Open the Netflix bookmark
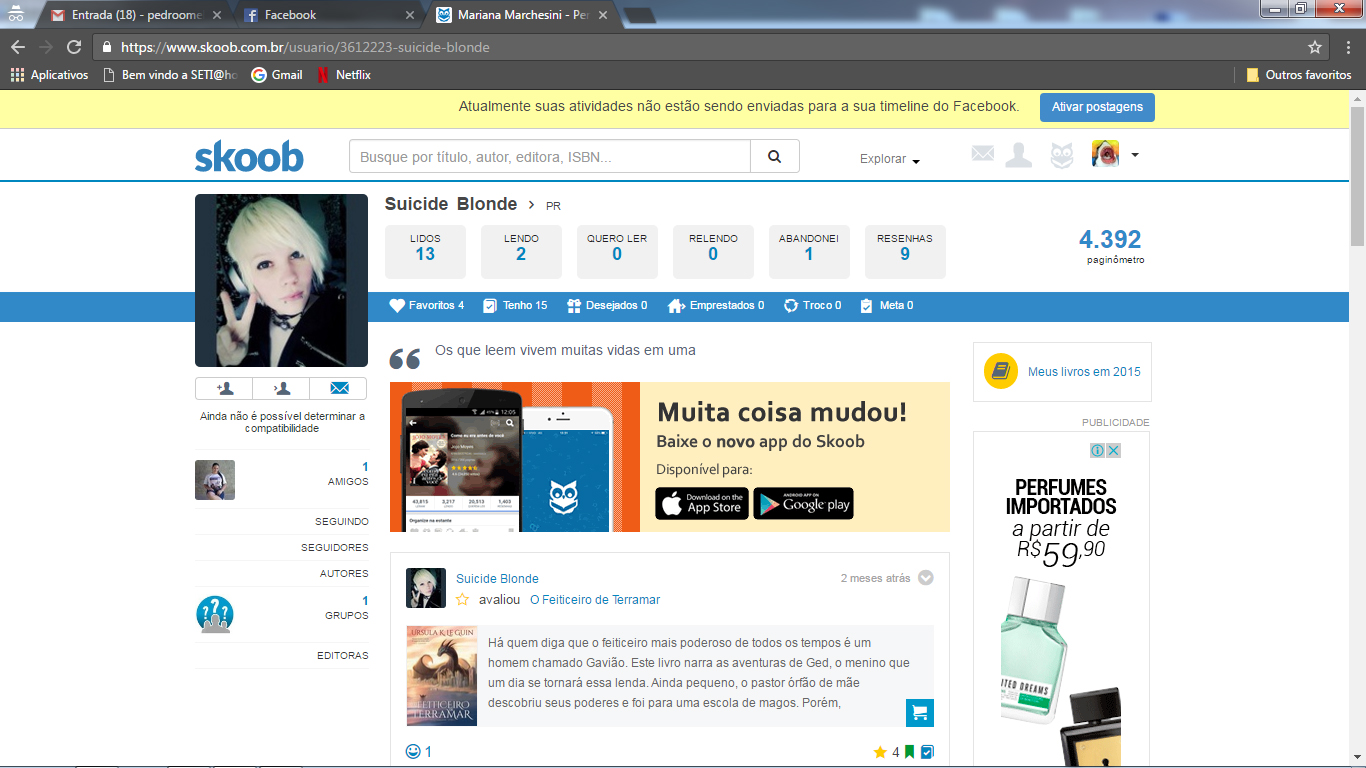The image size is (1366, 768). (343, 75)
